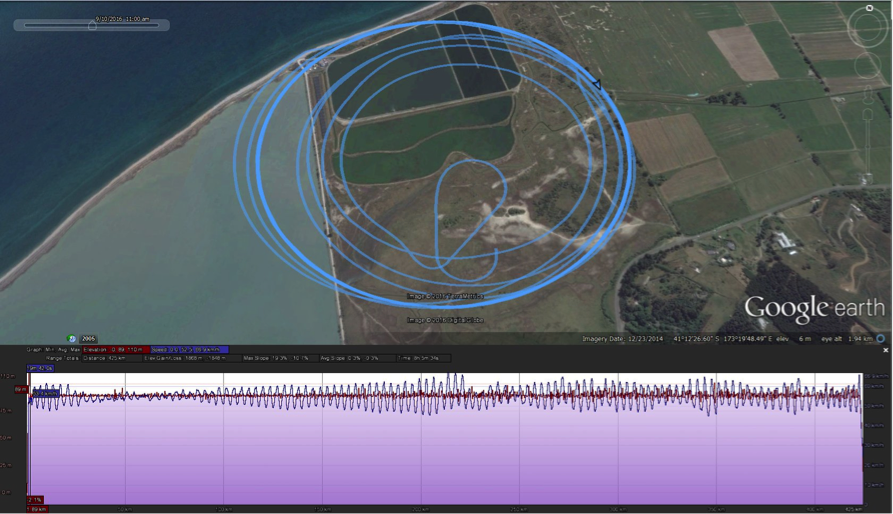Click the look-around compass navigation ring

click(867, 28)
